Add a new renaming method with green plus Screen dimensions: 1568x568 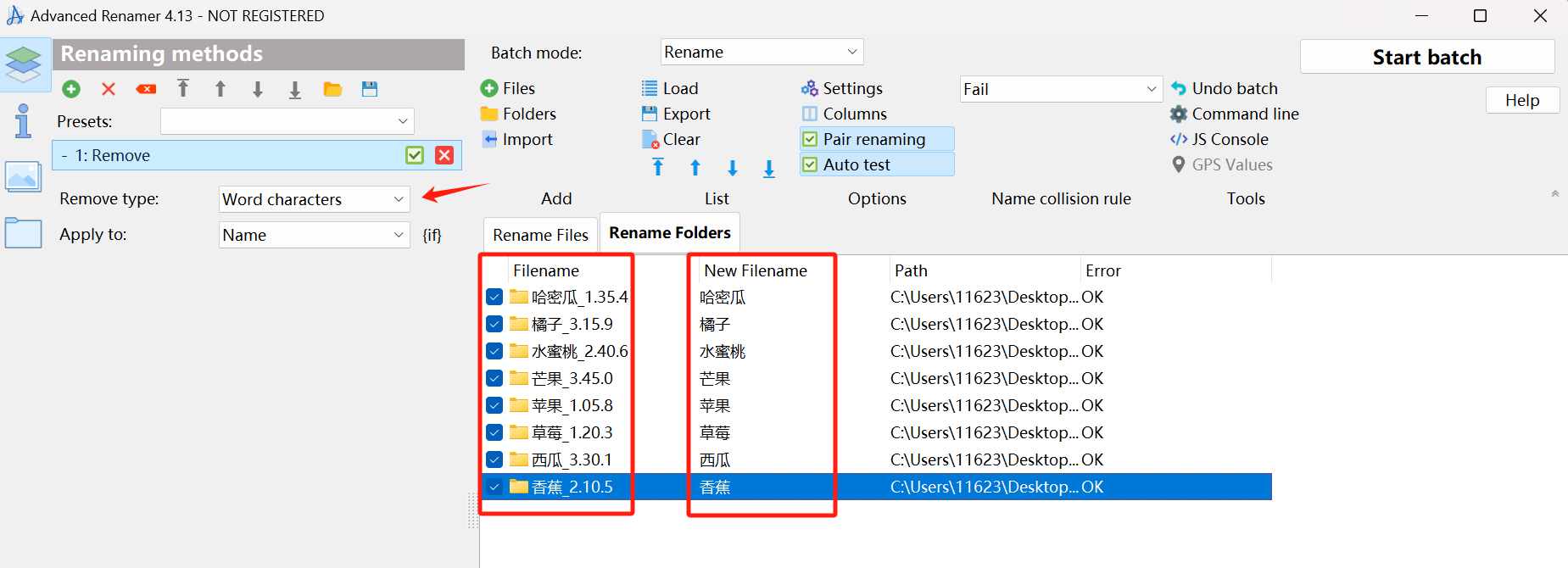(71, 89)
